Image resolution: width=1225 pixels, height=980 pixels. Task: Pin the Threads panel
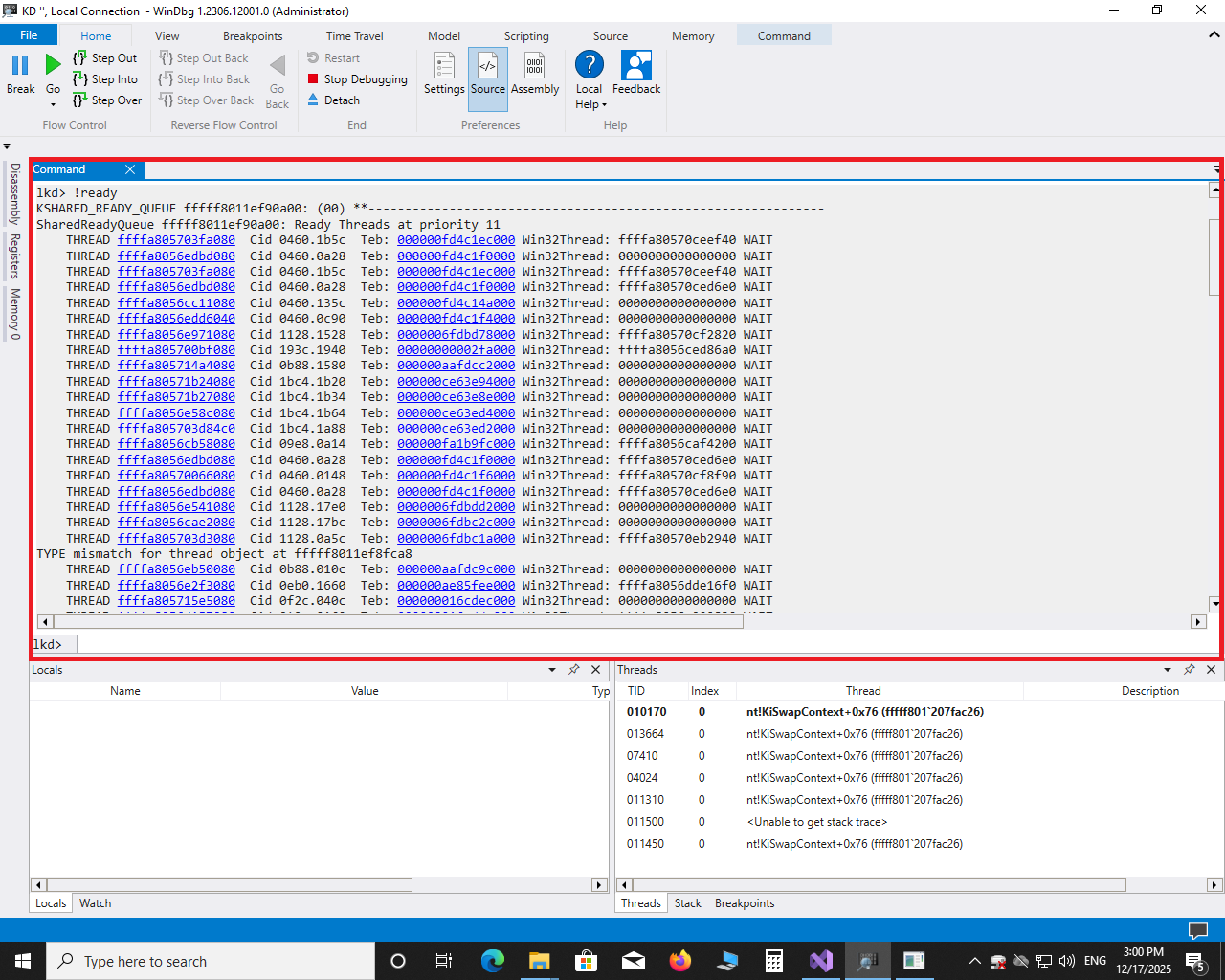[1189, 670]
